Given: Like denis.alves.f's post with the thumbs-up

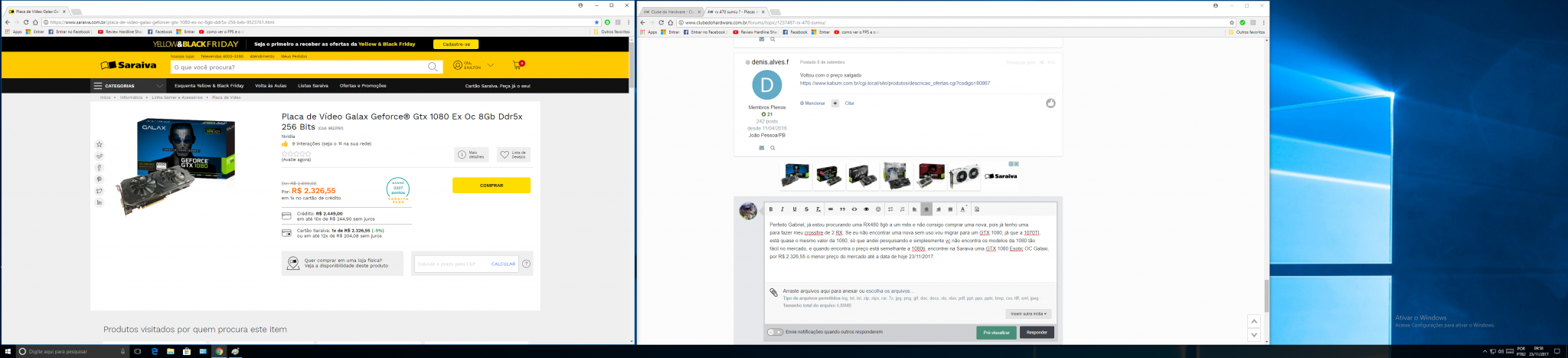Looking at the screenshot, I should tap(1050, 103).
